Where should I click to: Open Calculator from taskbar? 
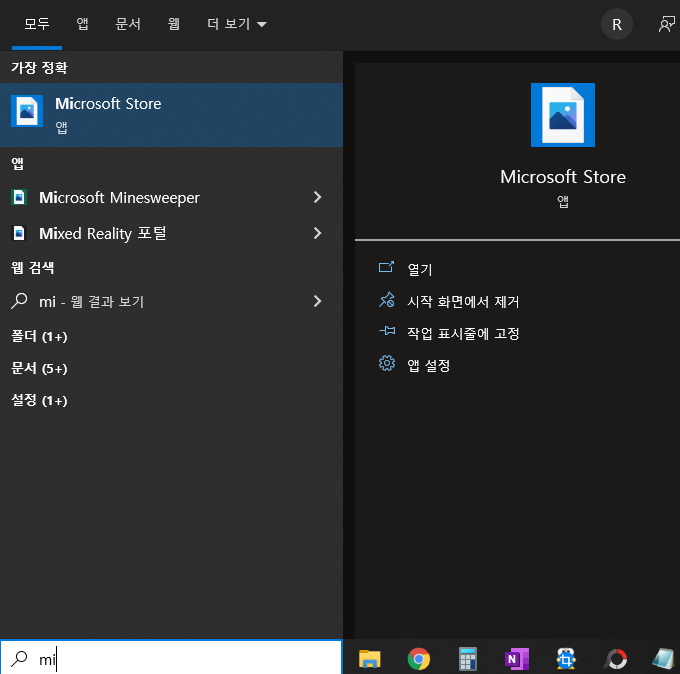[x=468, y=659]
